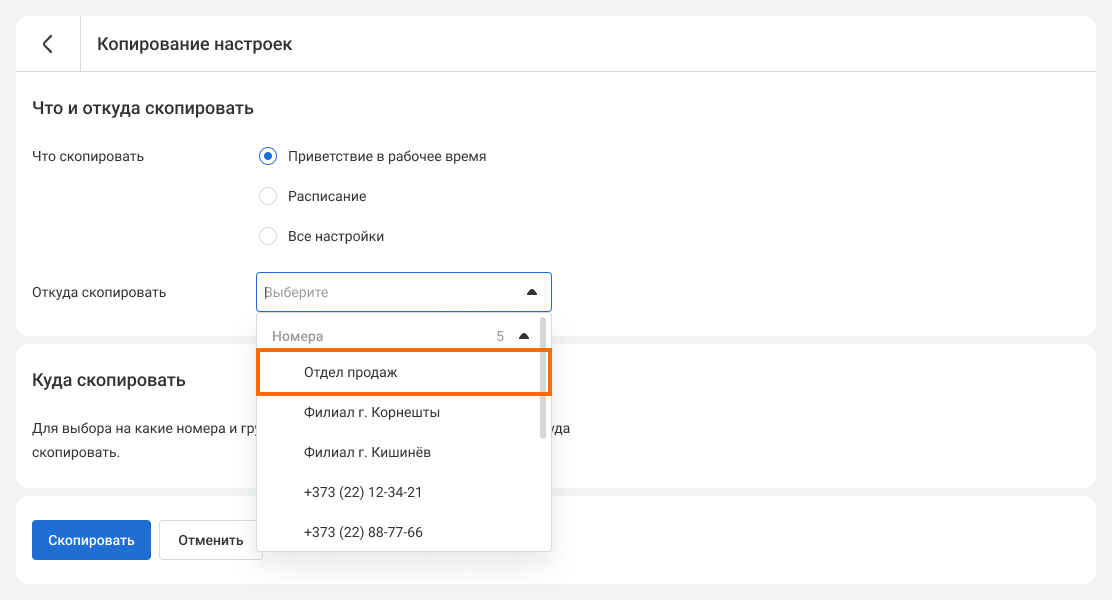Click the dropdown list scrollbar
1112x600 pixels.
click(x=543, y=378)
